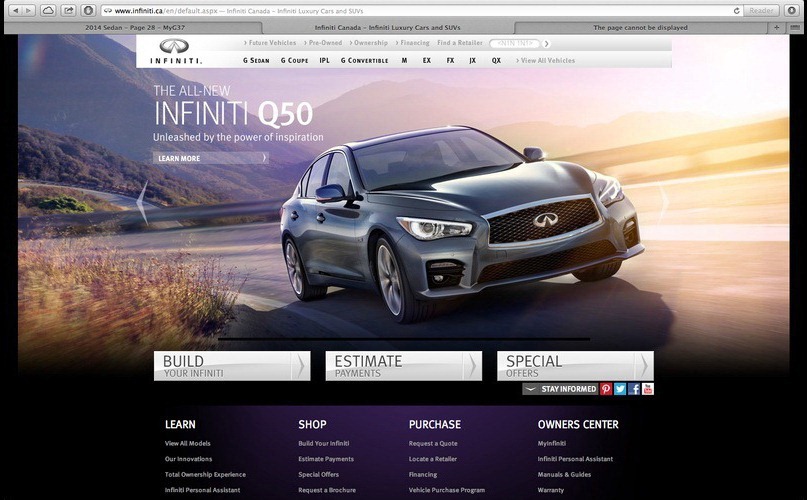Expand the Pre-Owned menu
Screen dimensions: 807x500
(323, 43)
